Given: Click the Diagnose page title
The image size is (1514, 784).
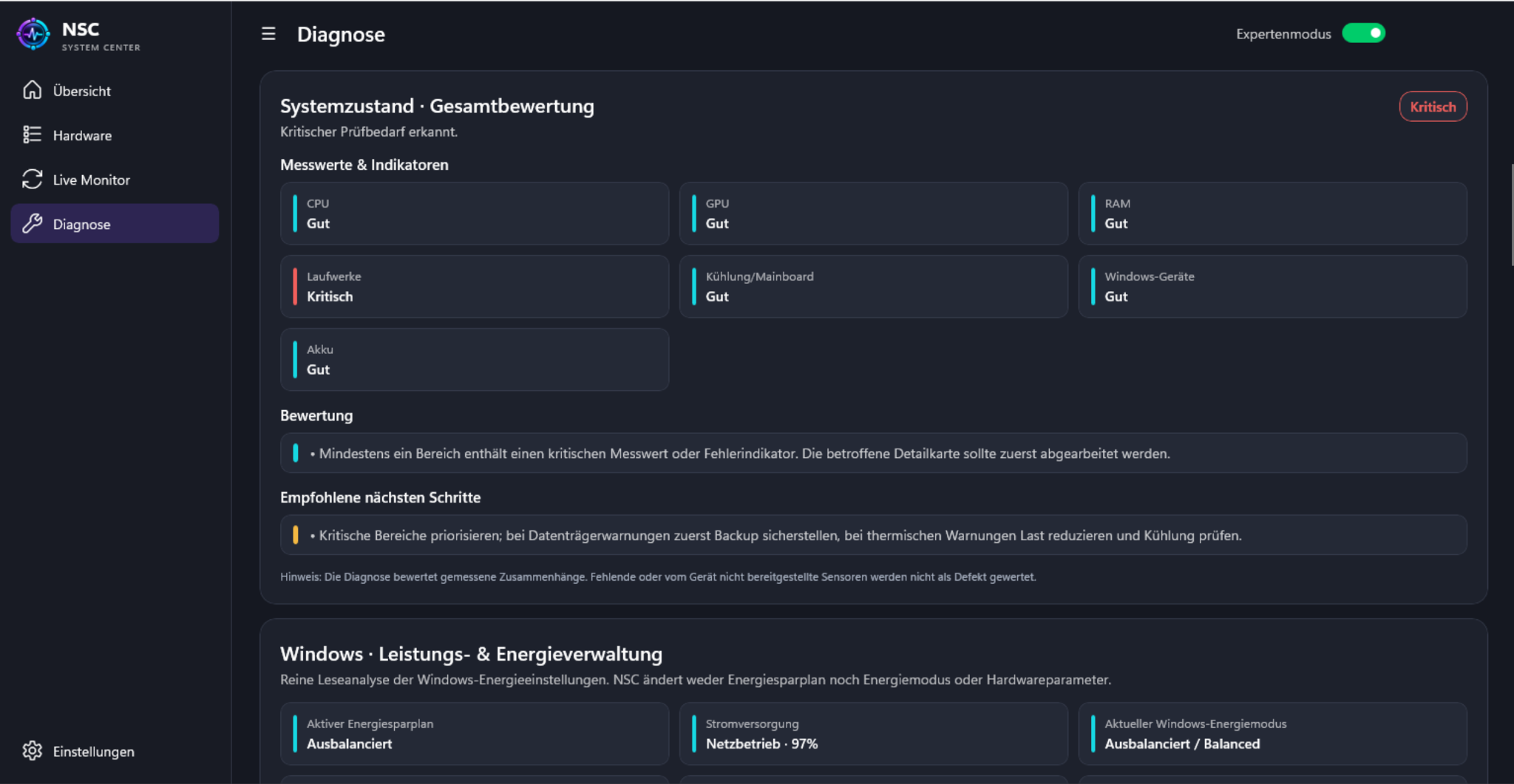Looking at the screenshot, I should point(341,34).
